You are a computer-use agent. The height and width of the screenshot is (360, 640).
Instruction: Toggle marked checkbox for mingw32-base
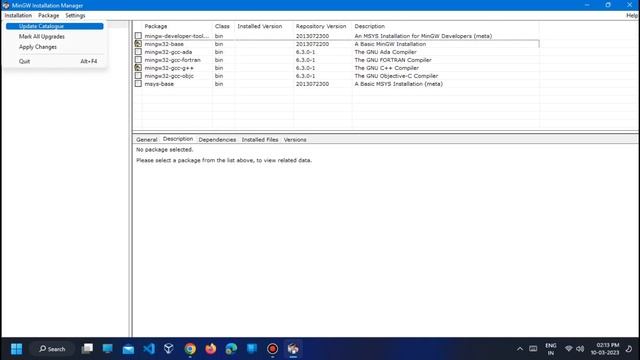(x=138, y=44)
